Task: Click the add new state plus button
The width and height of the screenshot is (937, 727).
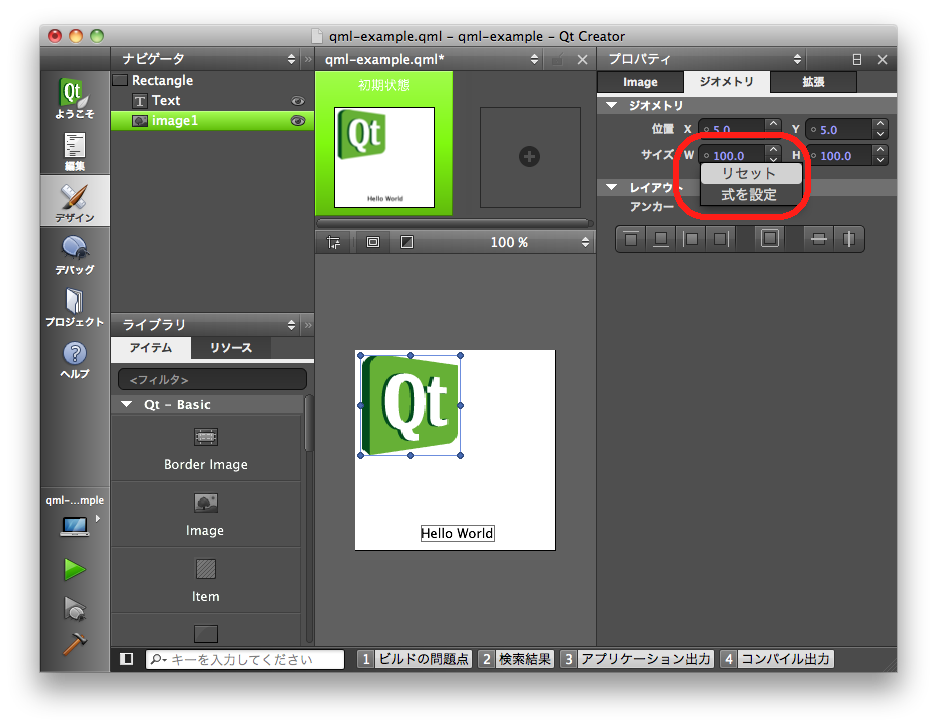Action: pos(530,156)
